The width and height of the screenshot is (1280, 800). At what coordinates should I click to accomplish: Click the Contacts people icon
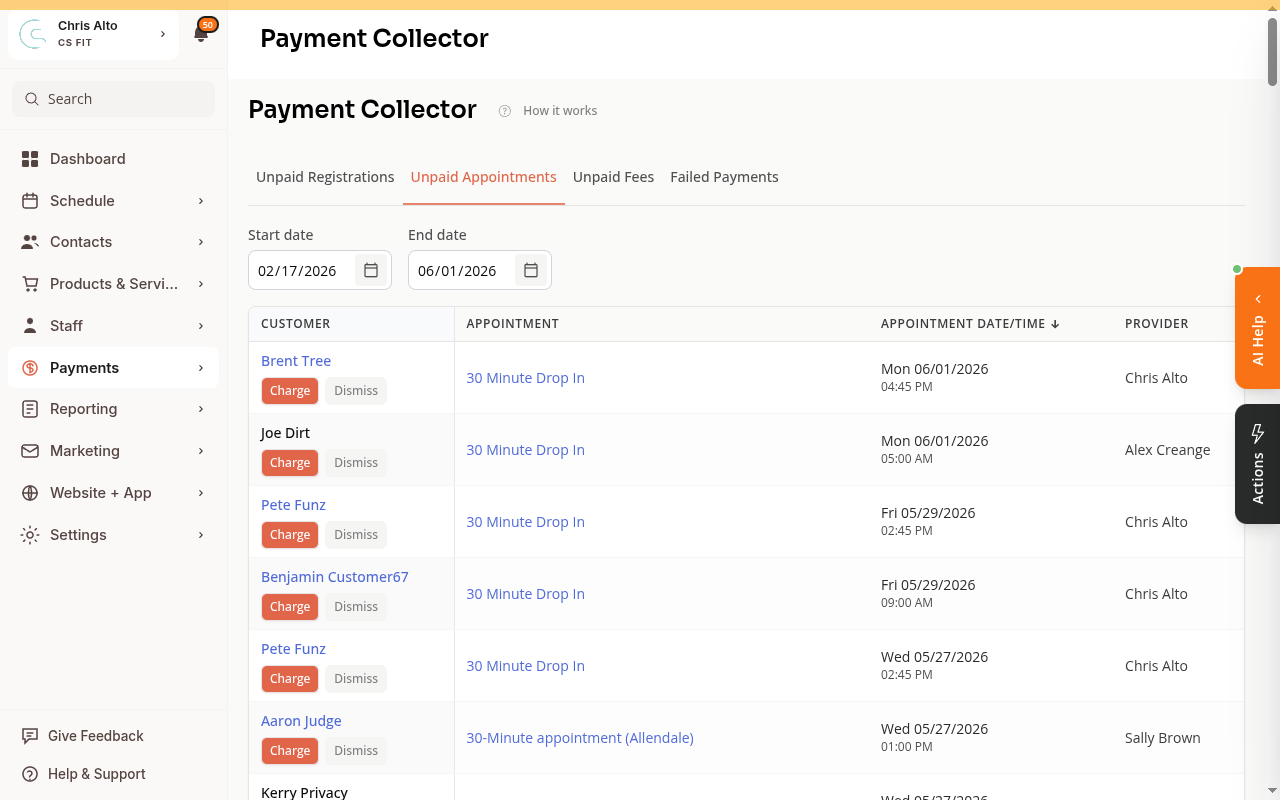click(x=30, y=242)
